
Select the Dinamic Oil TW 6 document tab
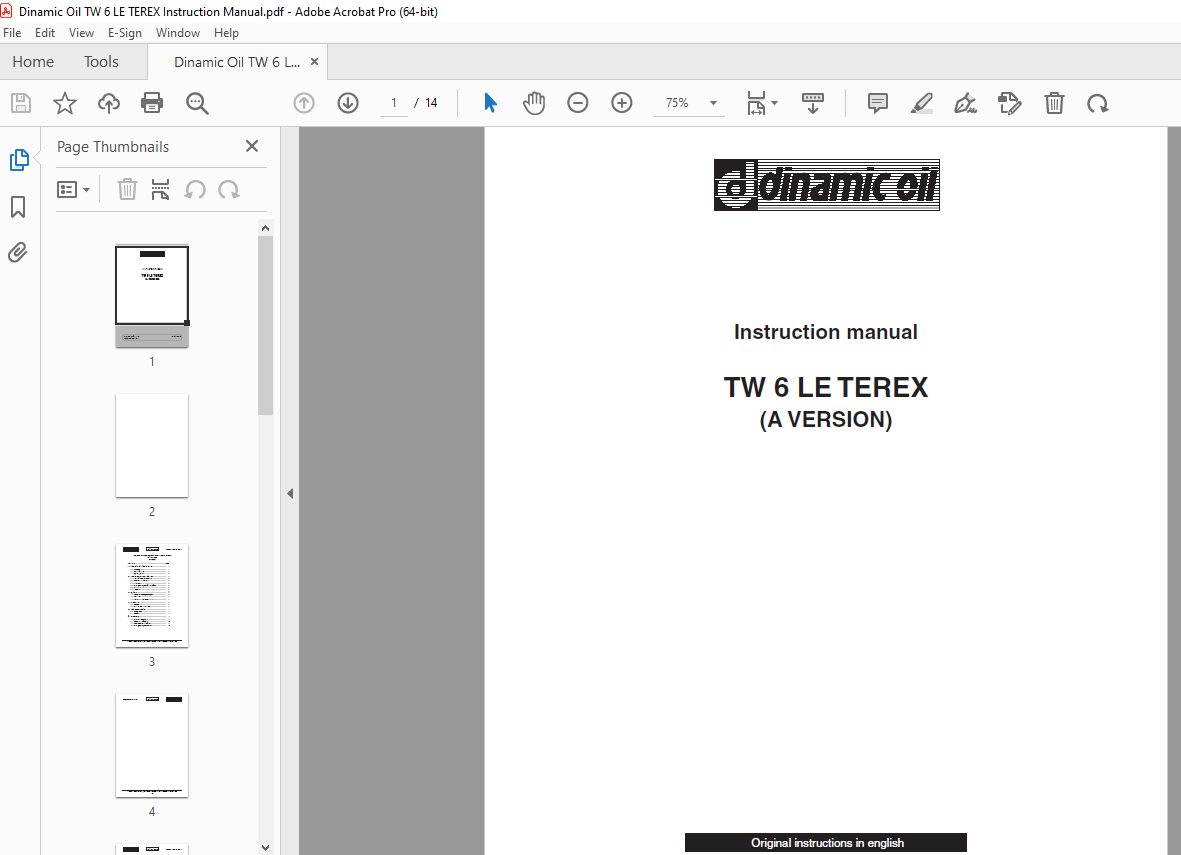point(237,62)
